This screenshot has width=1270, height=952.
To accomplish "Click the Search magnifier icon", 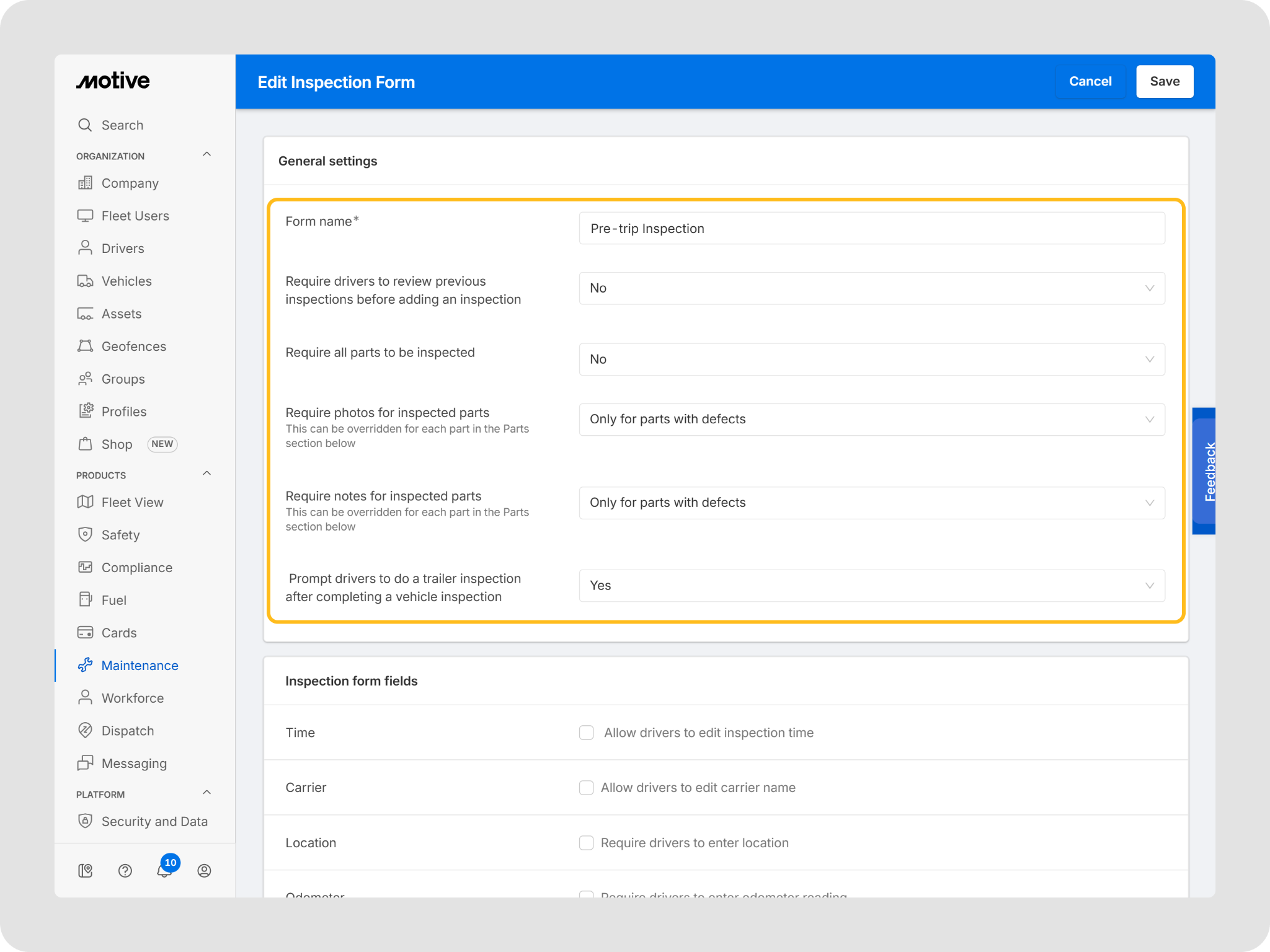I will [x=85, y=125].
